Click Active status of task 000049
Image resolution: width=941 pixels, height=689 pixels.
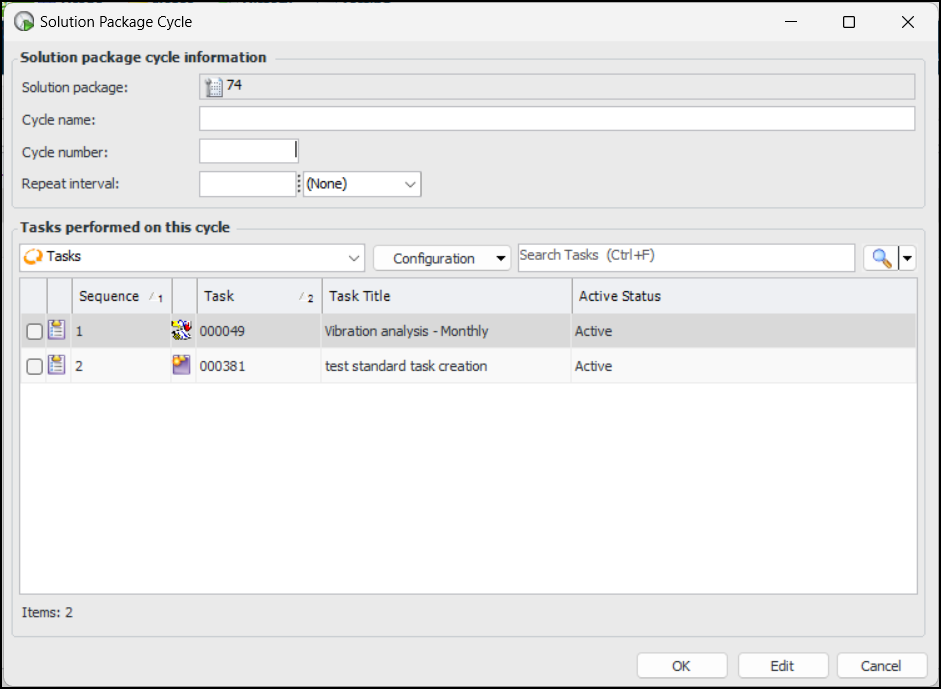point(594,331)
